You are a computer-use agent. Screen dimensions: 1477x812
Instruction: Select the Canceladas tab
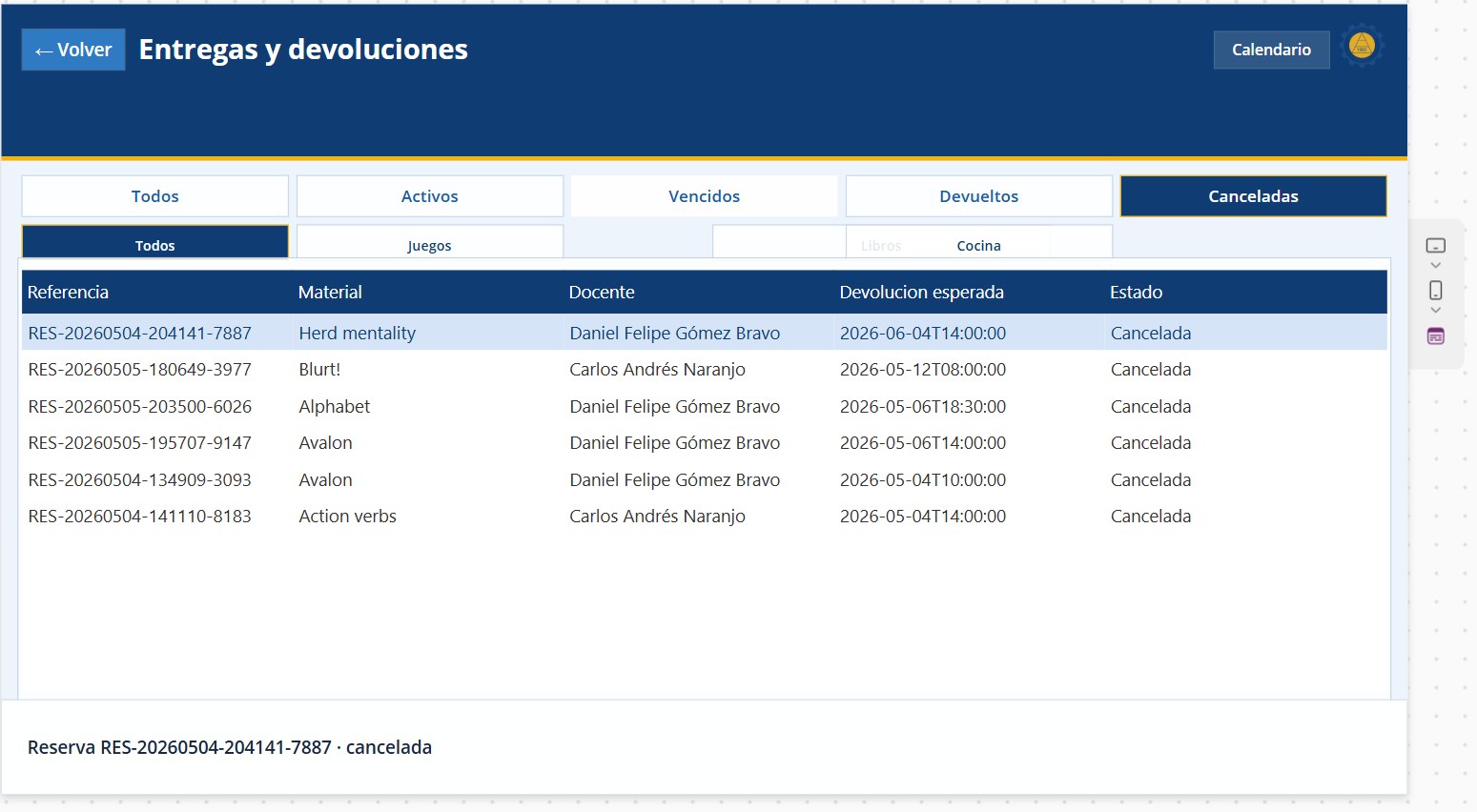coord(1253,196)
